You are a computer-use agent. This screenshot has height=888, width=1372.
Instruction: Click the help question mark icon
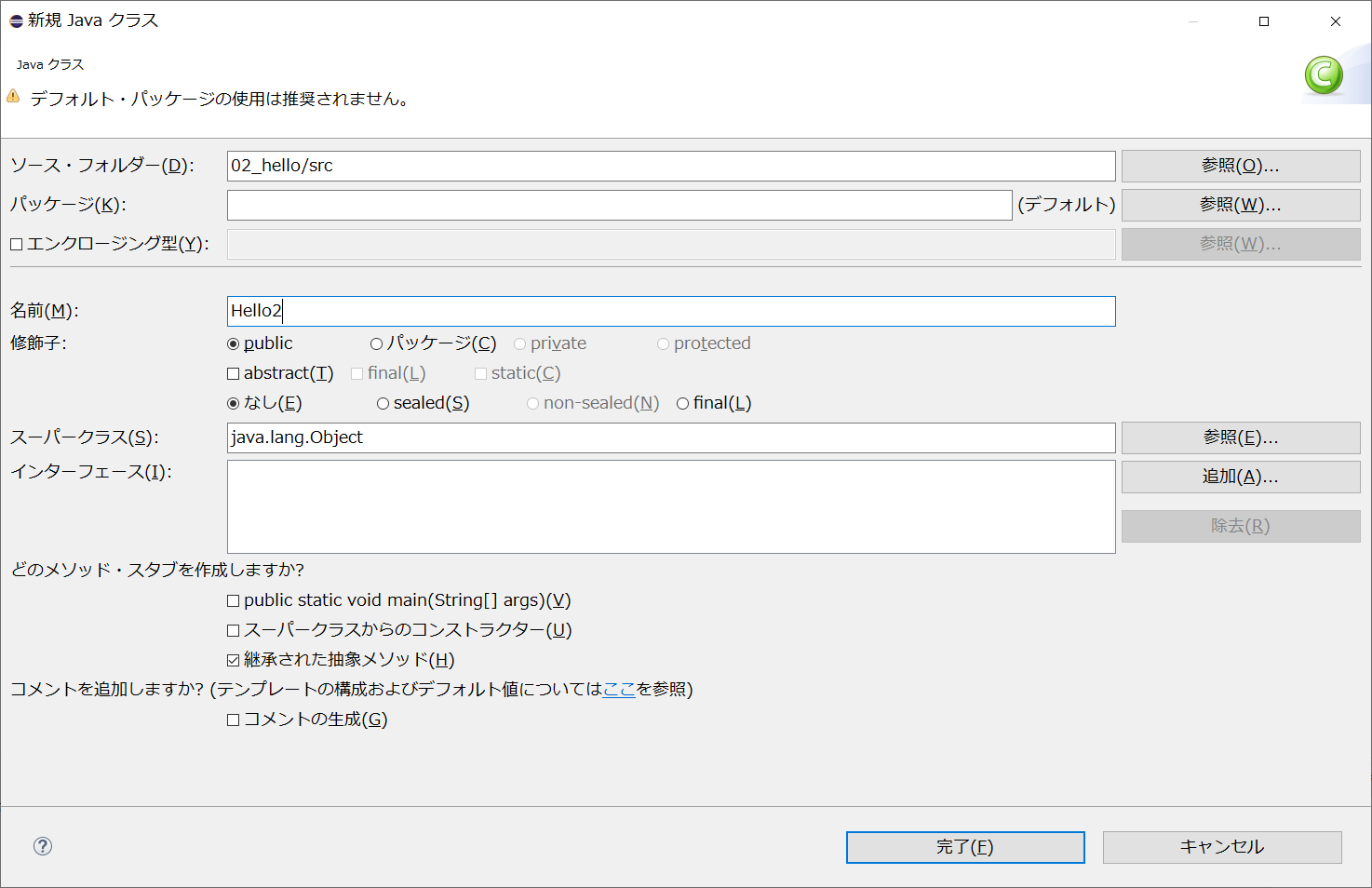[41, 847]
